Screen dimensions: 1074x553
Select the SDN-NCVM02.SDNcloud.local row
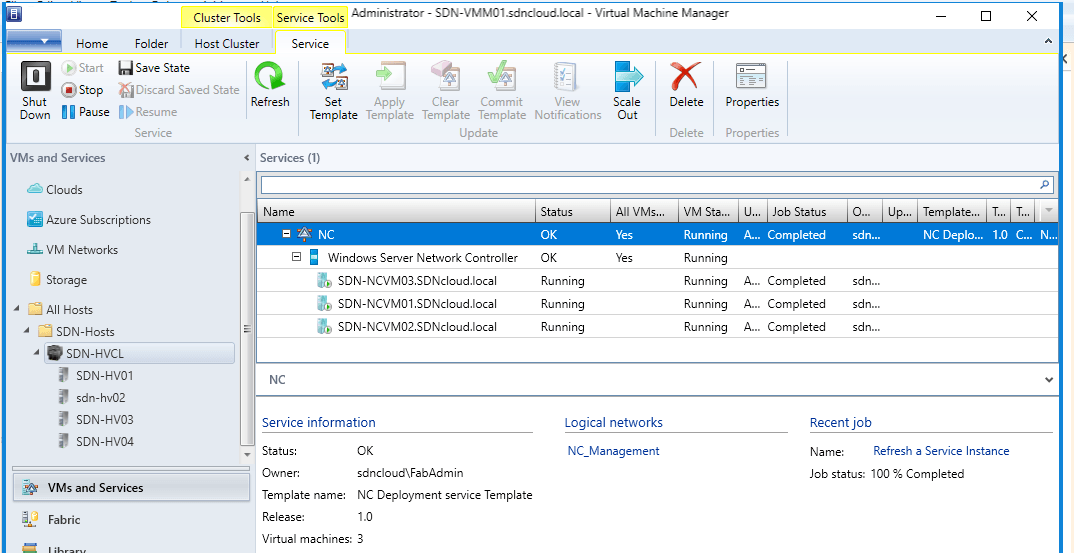pyautogui.click(x=658, y=327)
